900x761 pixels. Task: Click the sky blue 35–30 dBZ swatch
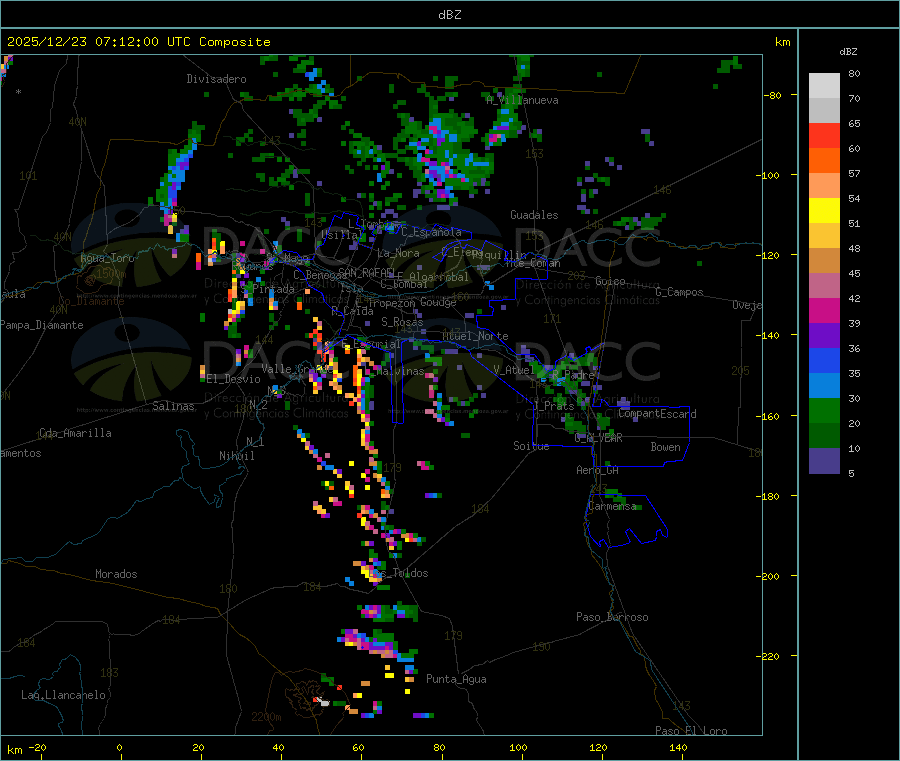pos(824,386)
